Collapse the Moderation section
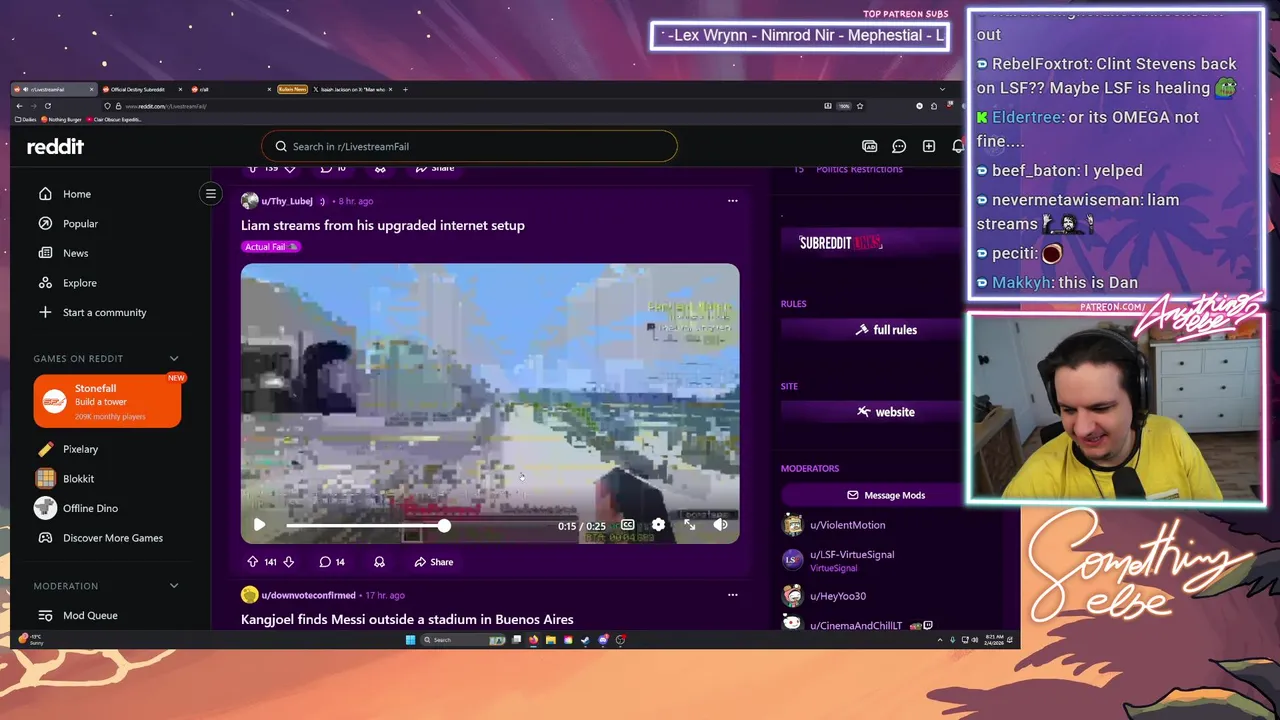The image size is (1280, 720). pyautogui.click(x=174, y=586)
